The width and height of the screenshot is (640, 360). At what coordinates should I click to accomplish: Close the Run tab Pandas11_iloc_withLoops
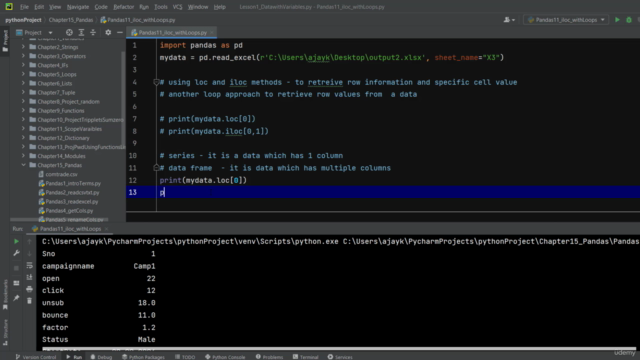[107, 229]
